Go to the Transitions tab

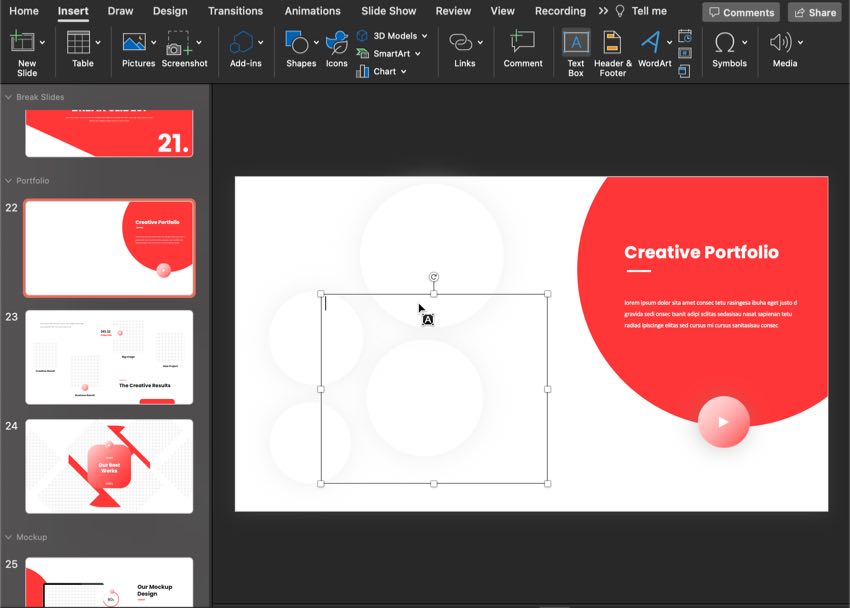click(235, 11)
